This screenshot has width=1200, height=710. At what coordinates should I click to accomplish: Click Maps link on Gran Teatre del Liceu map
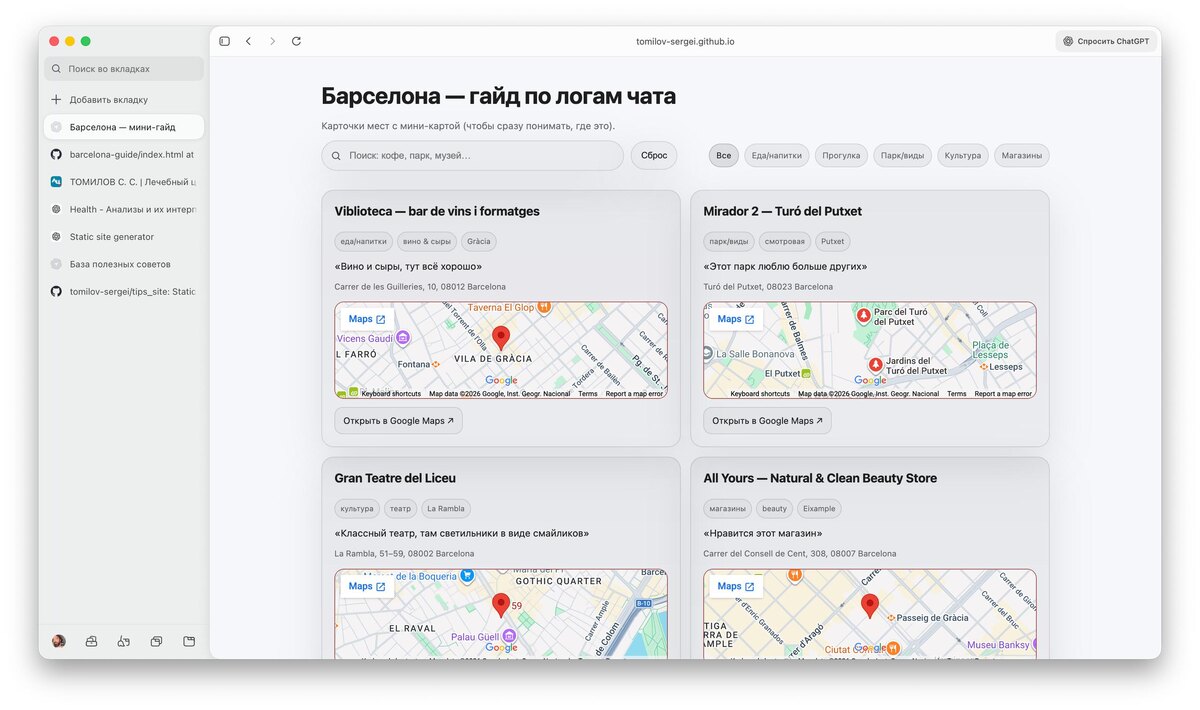tap(367, 586)
